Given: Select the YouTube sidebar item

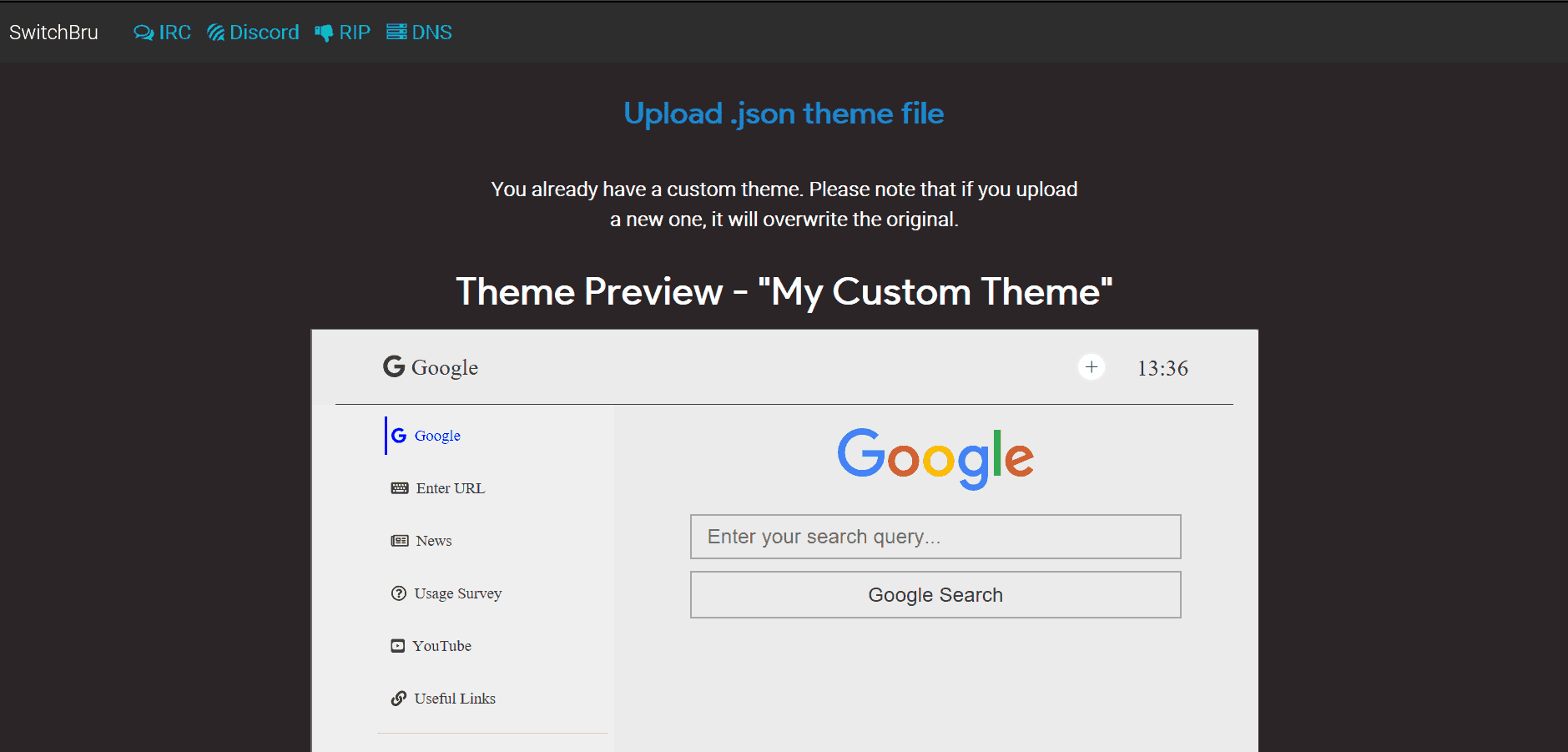Looking at the screenshot, I should coord(441,646).
